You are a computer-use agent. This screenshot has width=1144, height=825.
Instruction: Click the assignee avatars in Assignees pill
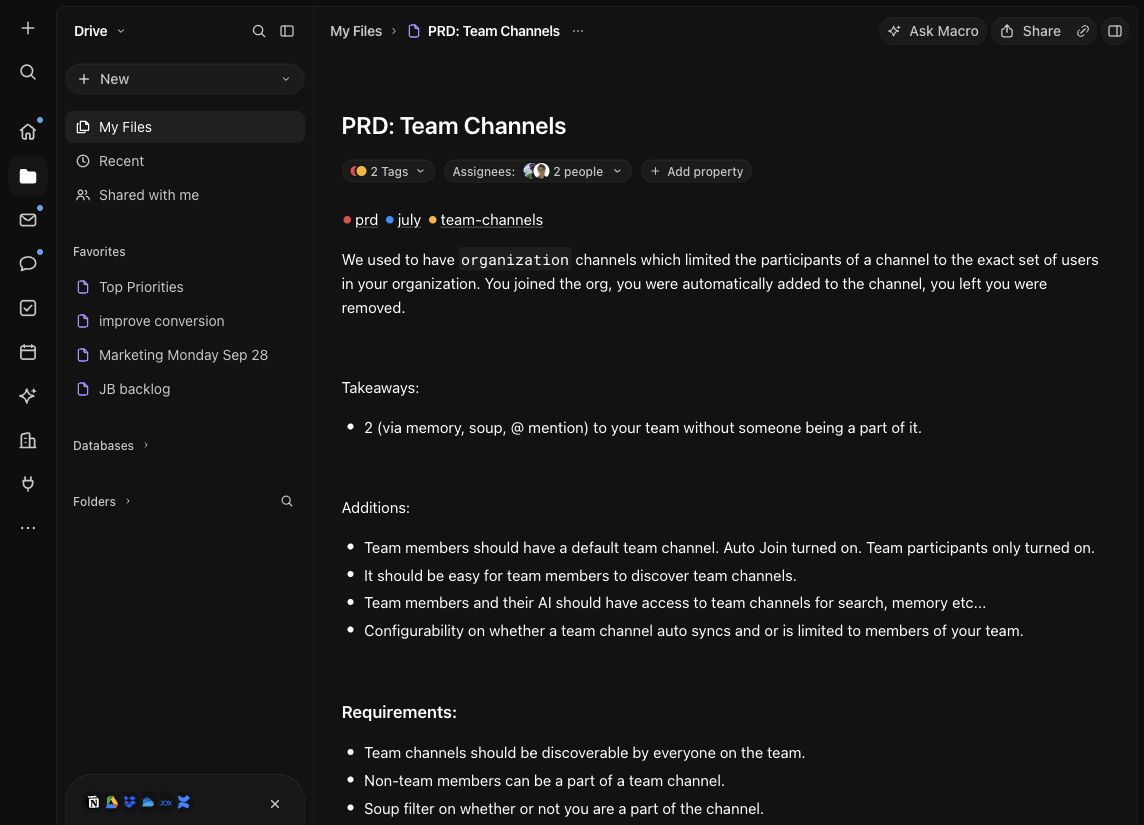click(537, 171)
